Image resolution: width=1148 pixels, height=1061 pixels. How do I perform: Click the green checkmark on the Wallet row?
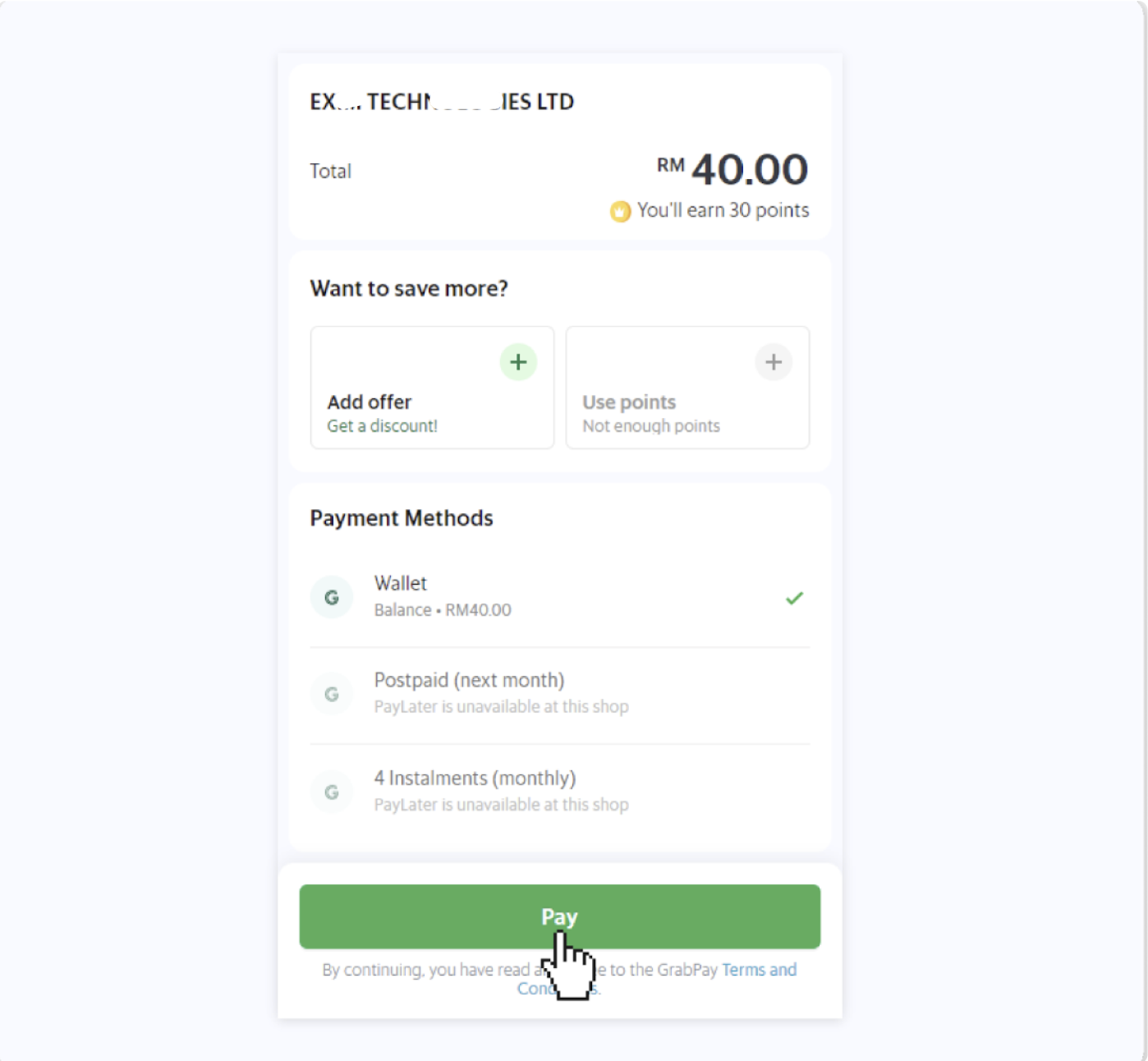click(x=794, y=598)
